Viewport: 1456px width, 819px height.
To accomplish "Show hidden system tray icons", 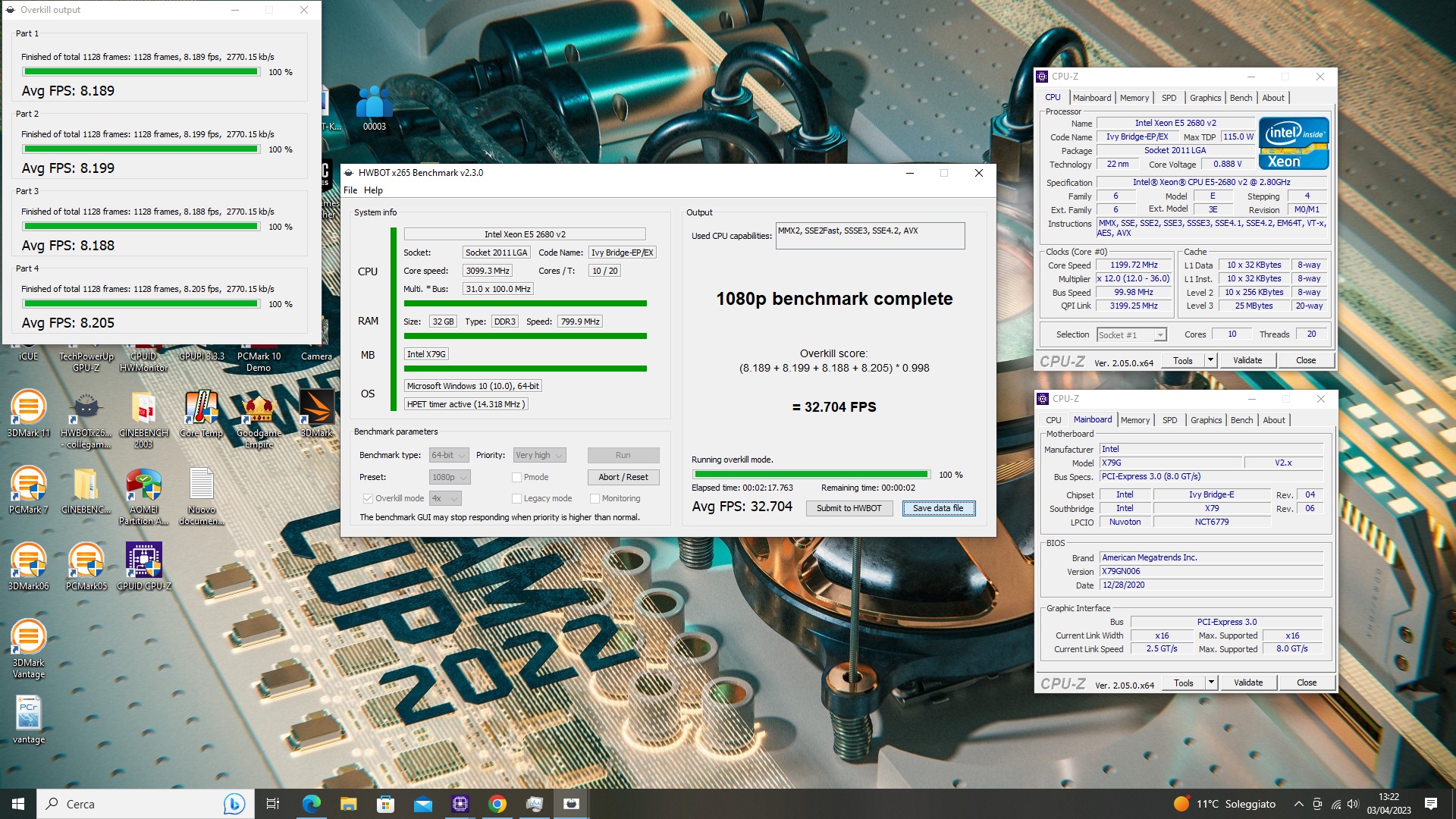I will pos(1298,804).
